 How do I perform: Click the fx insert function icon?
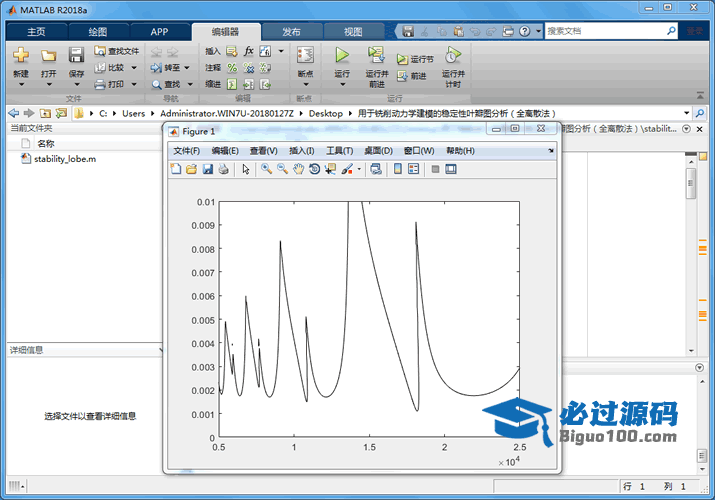(x=249, y=51)
